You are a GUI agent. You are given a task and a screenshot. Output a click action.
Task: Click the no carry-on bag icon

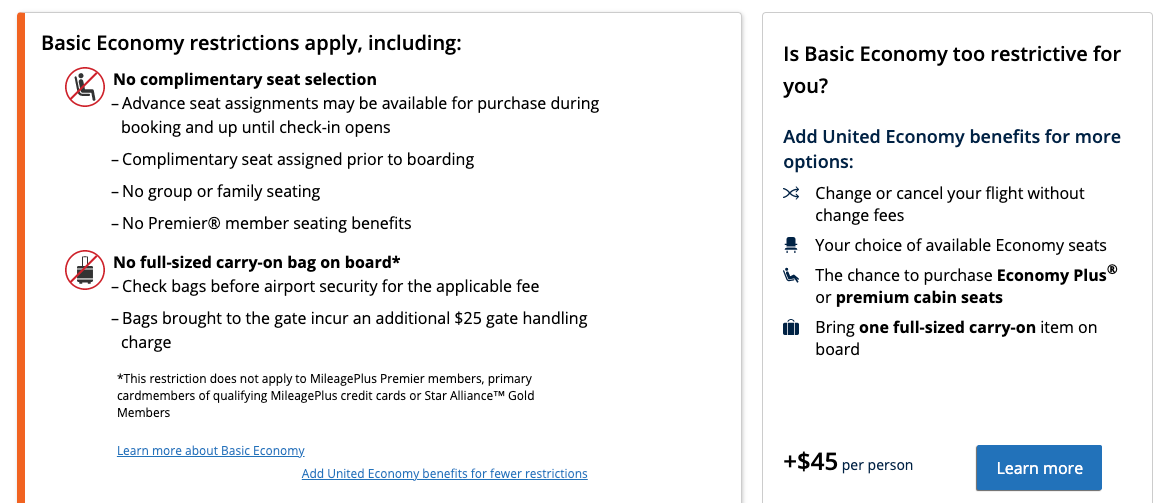pyautogui.click(x=85, y=269)
